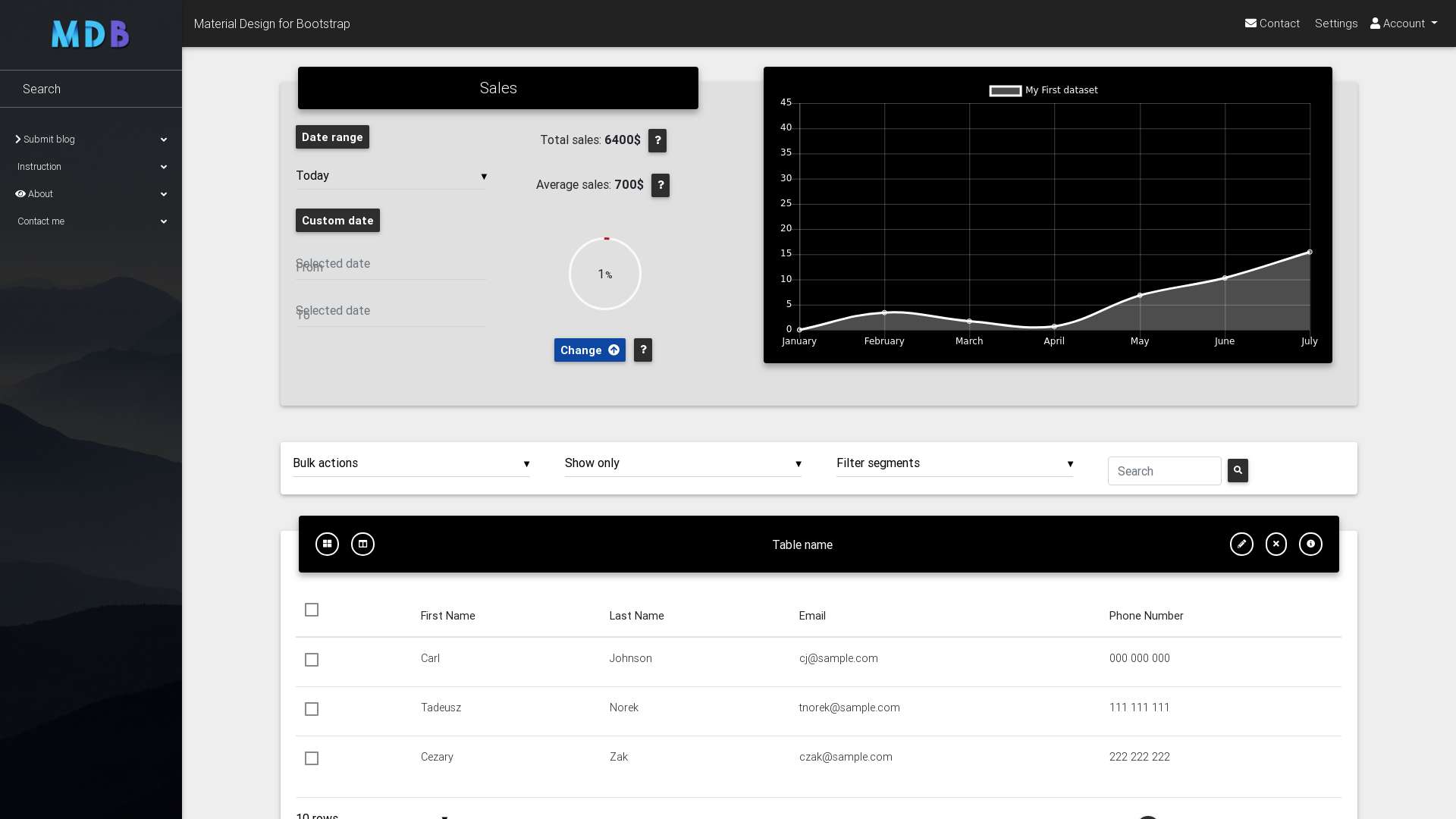The height and width of the screenshot is (819, 1456).
Task: Click the arrow icon next to Submit blog
Action: tap(18, 140)
